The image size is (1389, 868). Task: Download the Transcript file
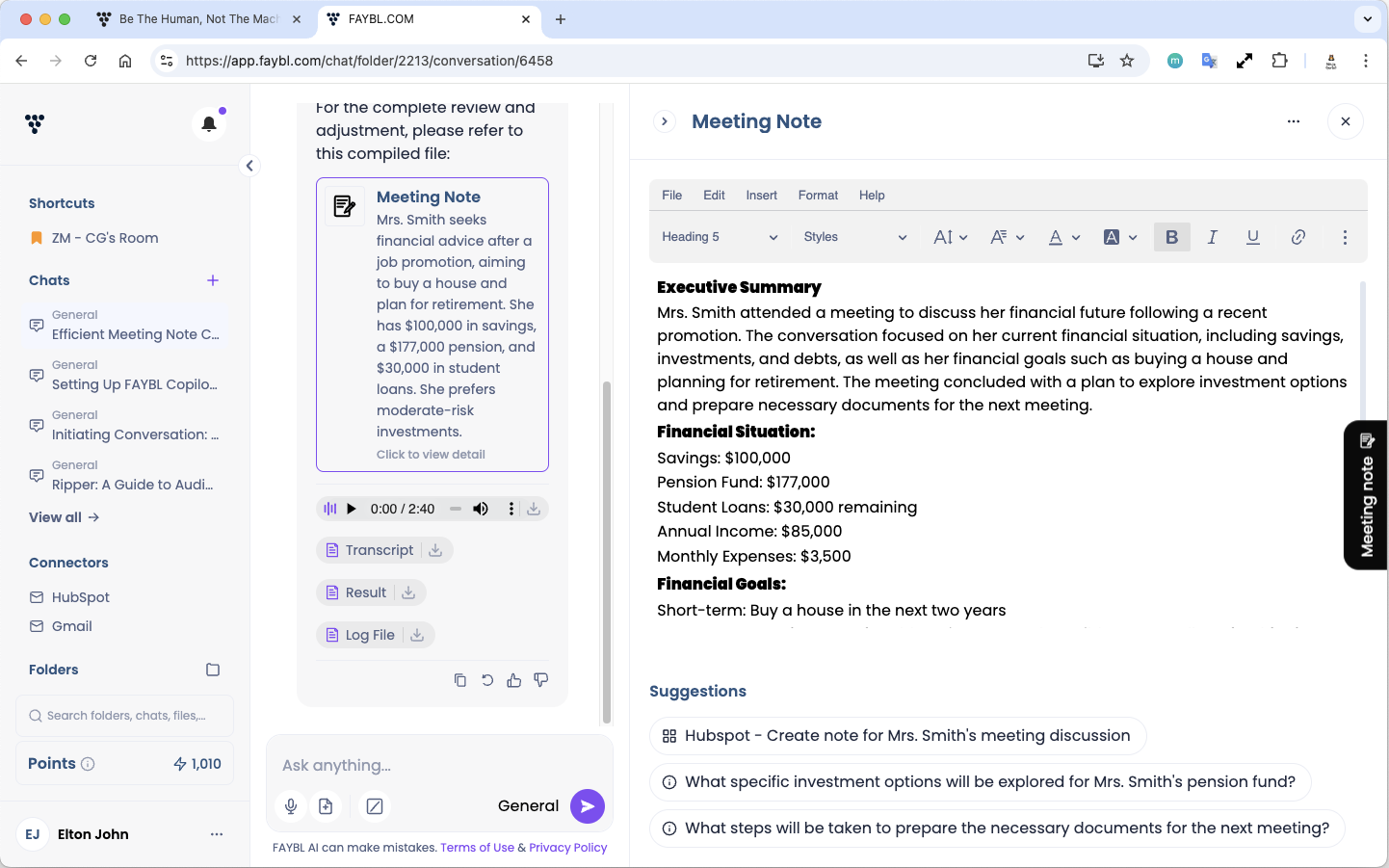(435, 550)
